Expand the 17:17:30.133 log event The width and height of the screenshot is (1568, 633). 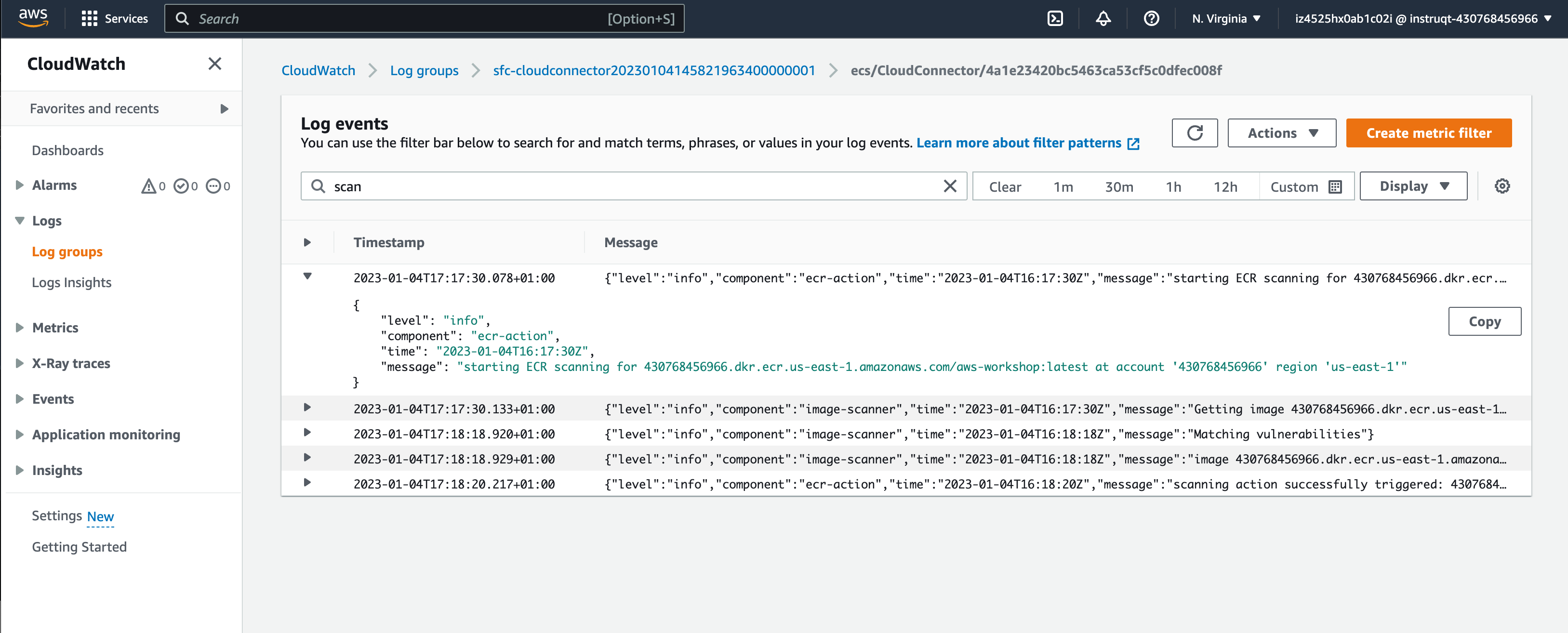click(307, 407)
